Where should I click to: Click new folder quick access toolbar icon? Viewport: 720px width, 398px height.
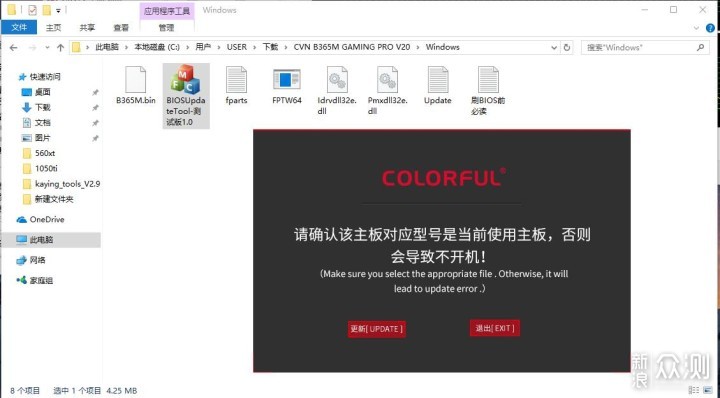click(46, 10)
